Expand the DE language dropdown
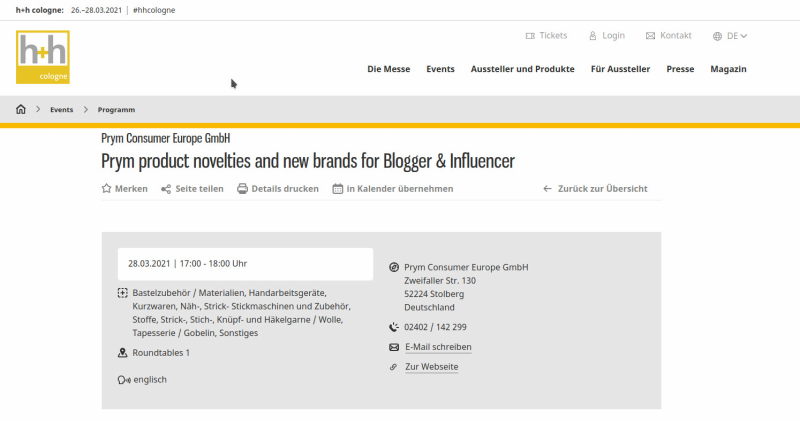Image resolution: width=800 pixels, height=421 pixels. tap(737, 36)
